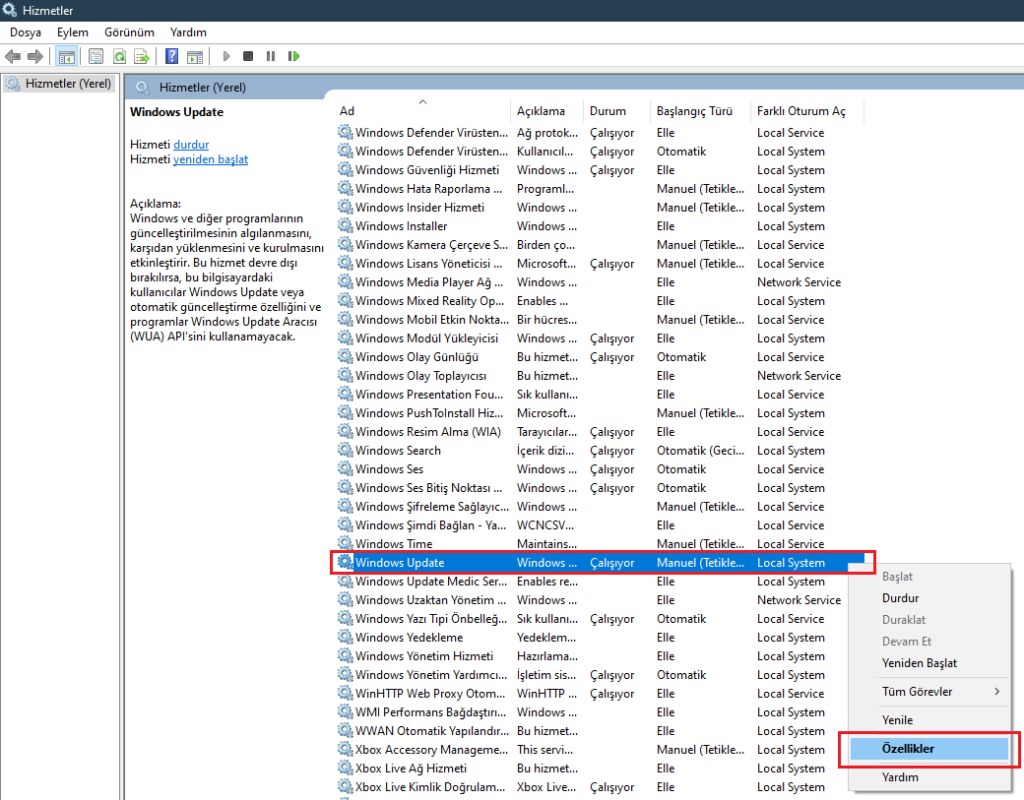Click the Restart Service toolbar icon
This screenshot has height=800, width=1024.
(x=293, y=57)
